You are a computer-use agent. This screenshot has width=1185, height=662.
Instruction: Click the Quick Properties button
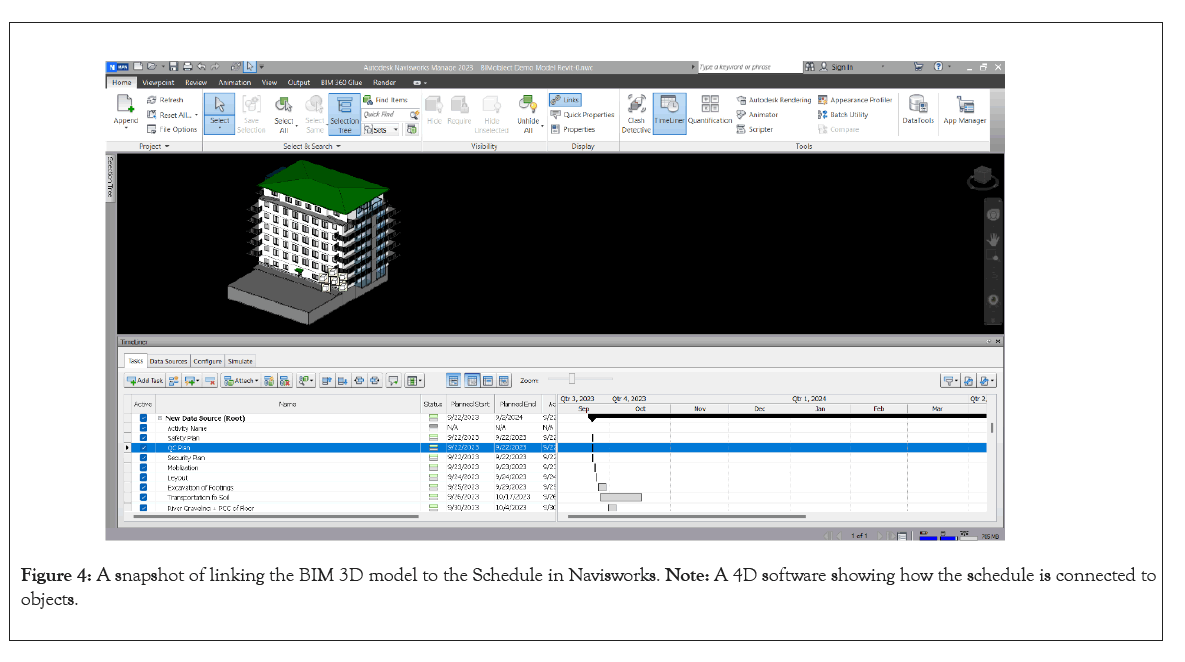[583, 115]
